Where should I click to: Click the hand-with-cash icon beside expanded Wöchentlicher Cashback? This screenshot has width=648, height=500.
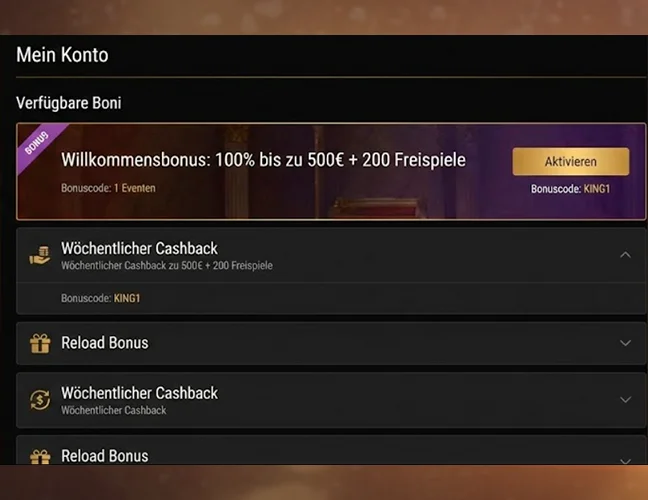[40, 255]
